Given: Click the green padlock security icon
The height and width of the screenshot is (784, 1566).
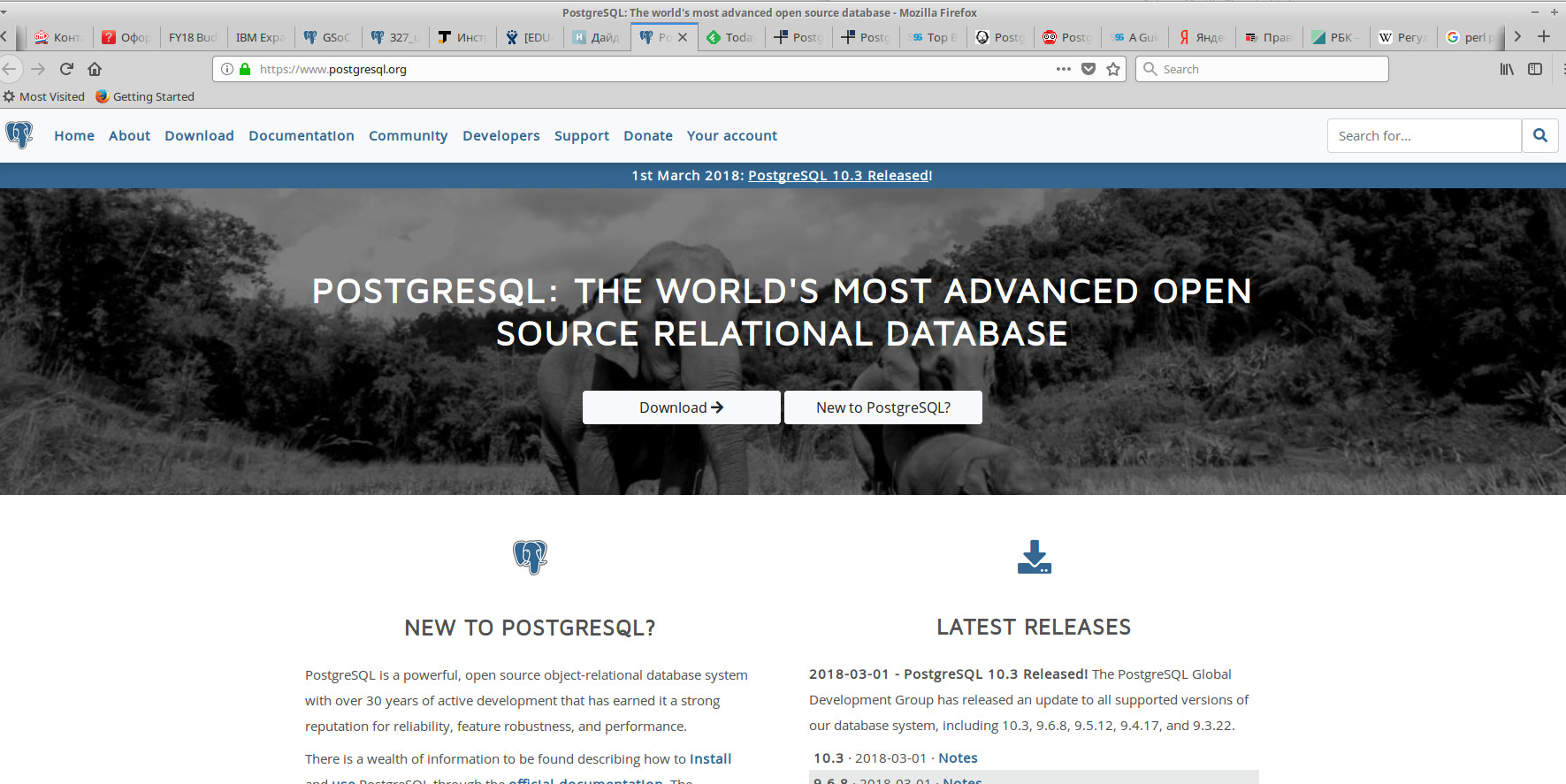Looking at the screenshot, I should (245, 69).
